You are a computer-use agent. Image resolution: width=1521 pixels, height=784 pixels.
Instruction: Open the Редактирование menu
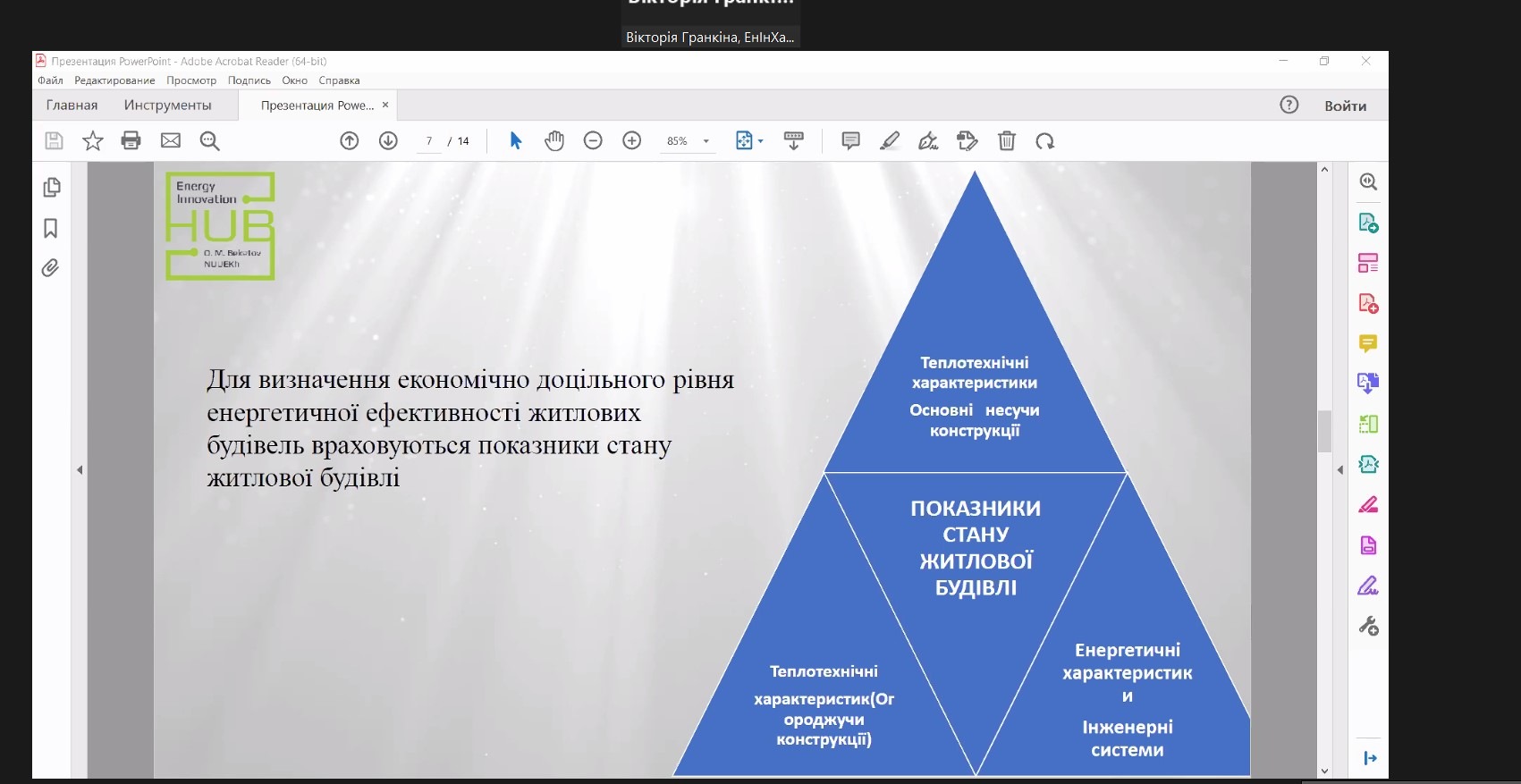[114, 80]
